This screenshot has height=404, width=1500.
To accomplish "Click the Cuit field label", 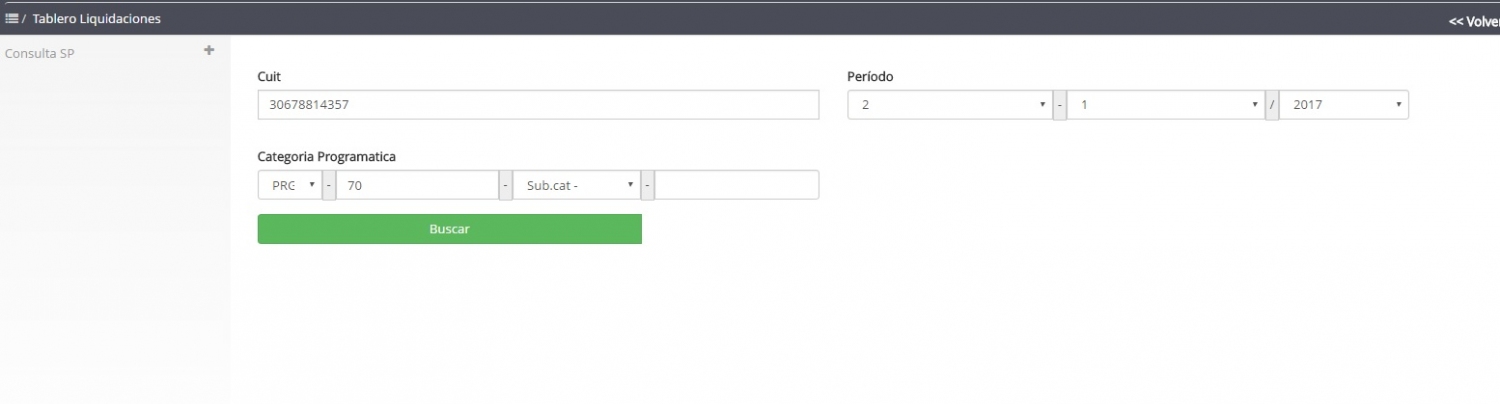I will [x=269, y=76].
